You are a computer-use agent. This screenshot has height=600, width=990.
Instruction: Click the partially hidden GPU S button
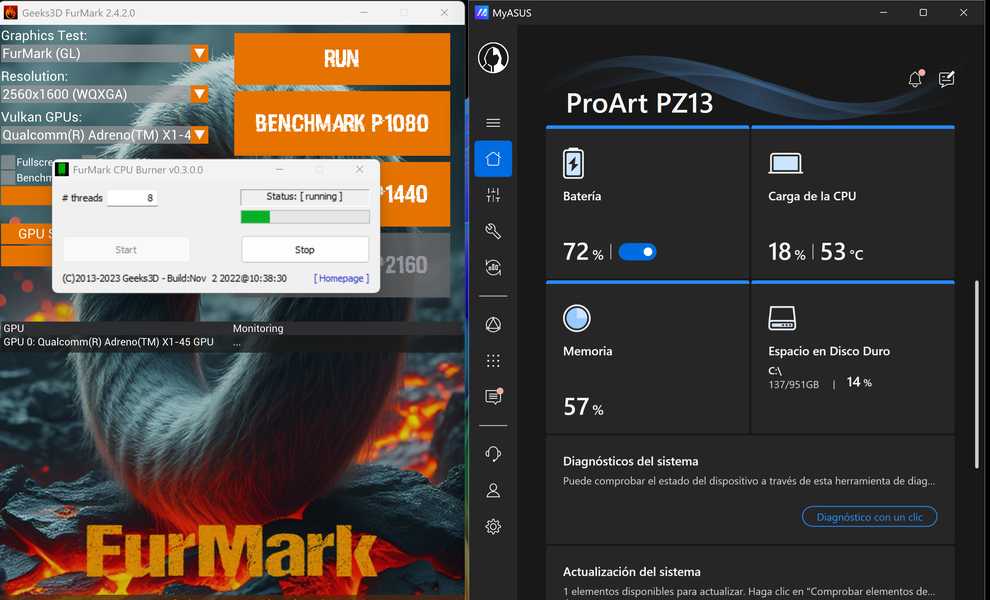27,234
